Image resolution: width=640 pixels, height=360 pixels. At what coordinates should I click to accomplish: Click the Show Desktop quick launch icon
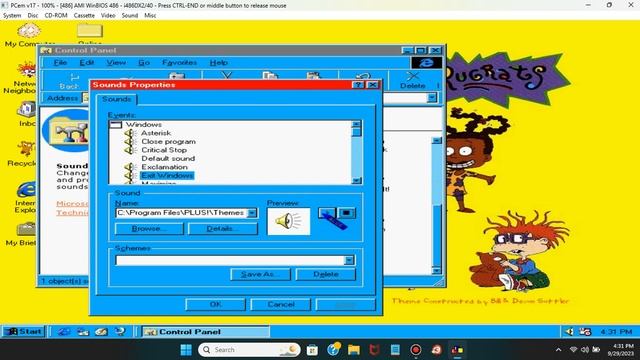pyautogui.click(x=101, y=331)
